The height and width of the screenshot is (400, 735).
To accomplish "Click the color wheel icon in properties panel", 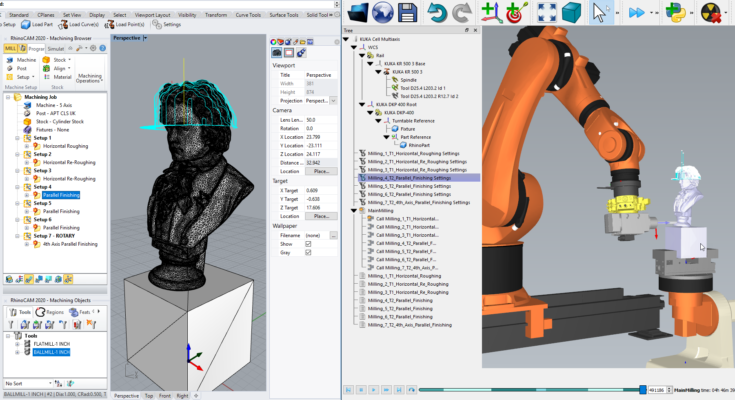I will pos(274,42).
